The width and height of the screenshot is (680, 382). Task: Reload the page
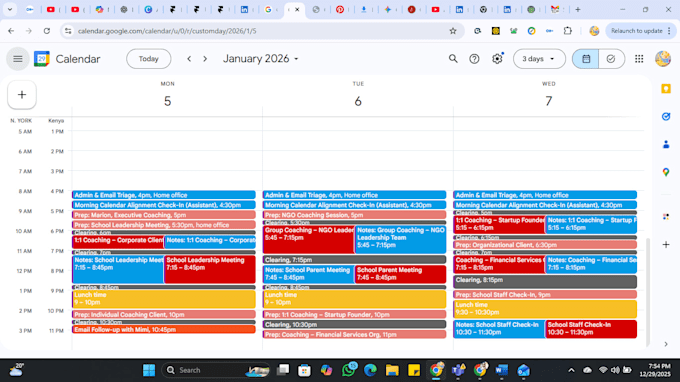(47, 31)
